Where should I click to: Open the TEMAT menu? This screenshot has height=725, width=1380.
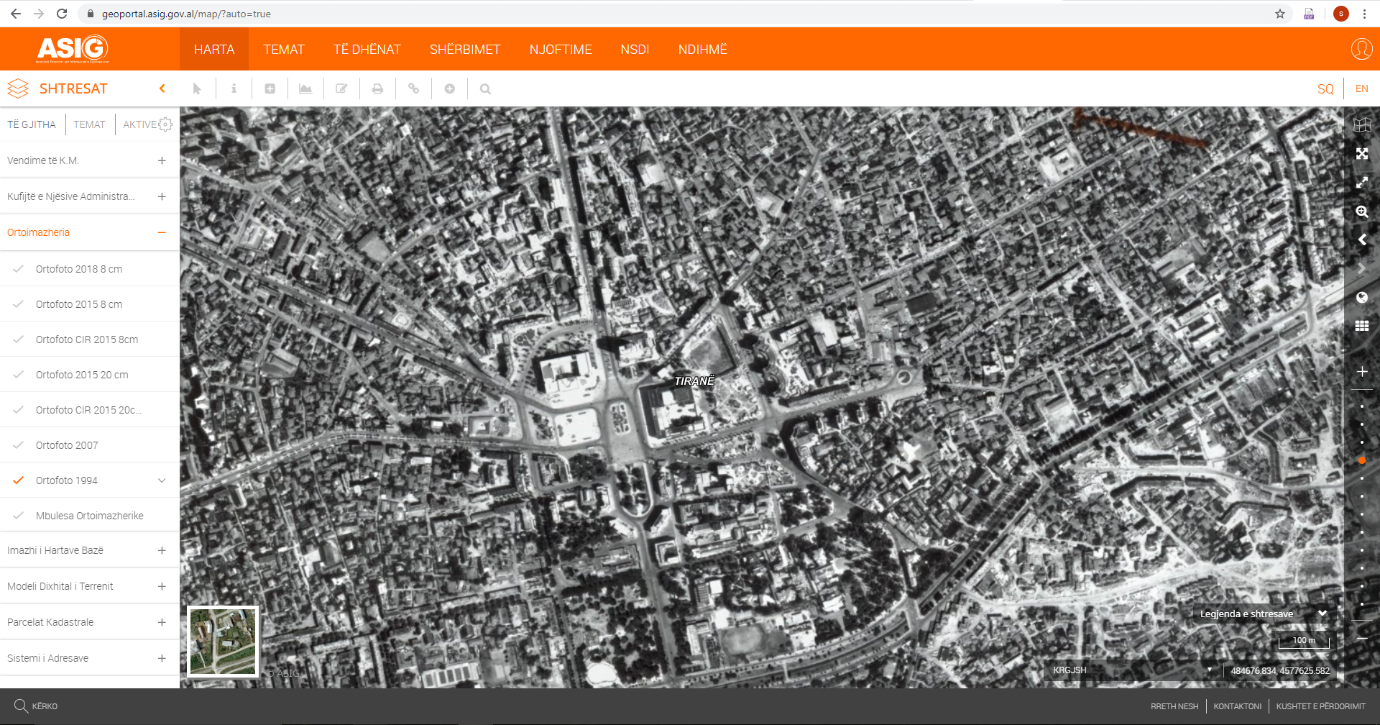click(x=284, y=49)
